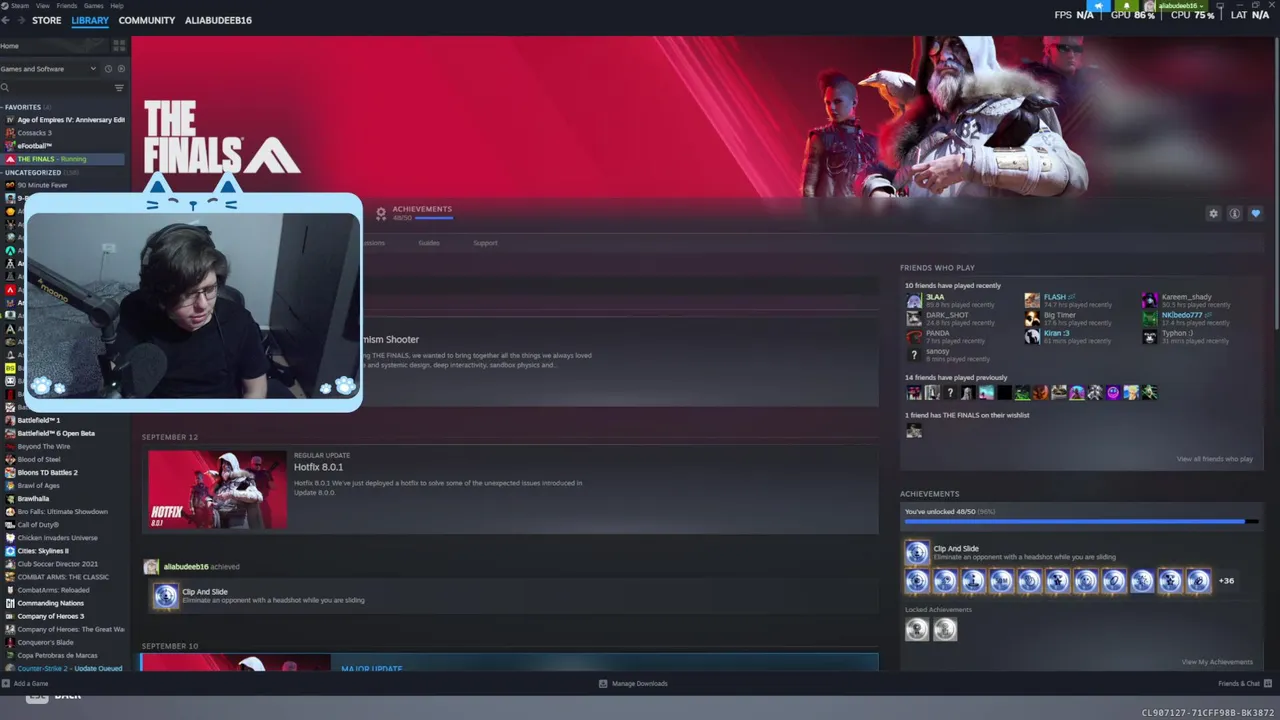Open the green notifications bell
Image resolution: width=1280 pixels, height=720 pixels.
[x=1127, y=6]
